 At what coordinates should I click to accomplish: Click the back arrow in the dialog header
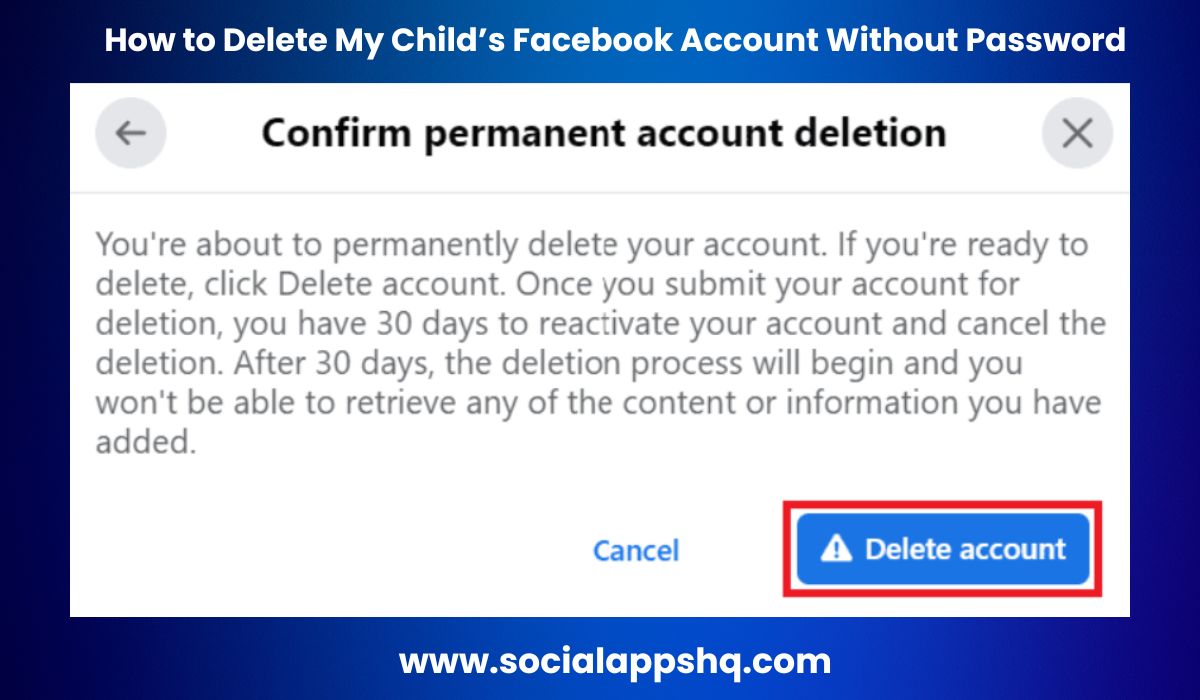[131, 131]
